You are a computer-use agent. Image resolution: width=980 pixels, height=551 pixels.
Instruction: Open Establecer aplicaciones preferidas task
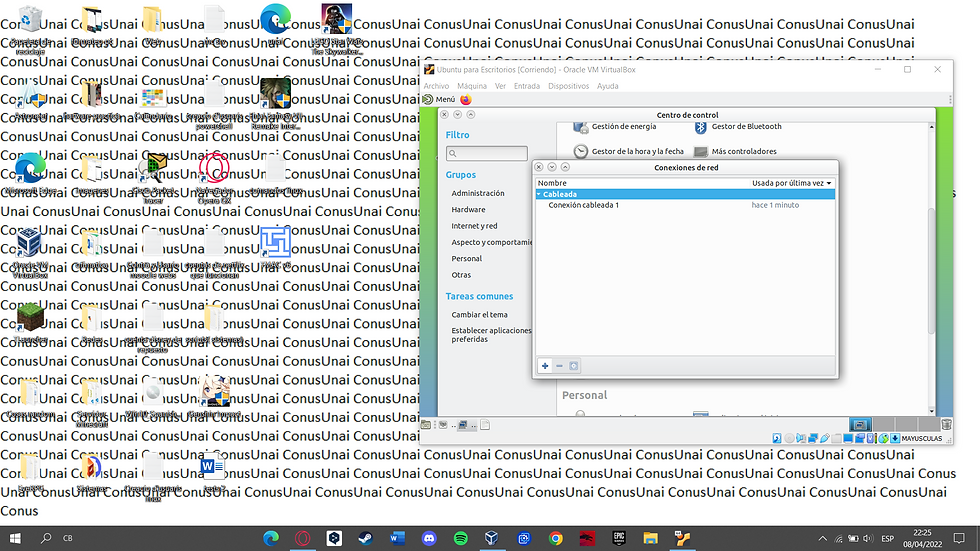pos(491,335)
